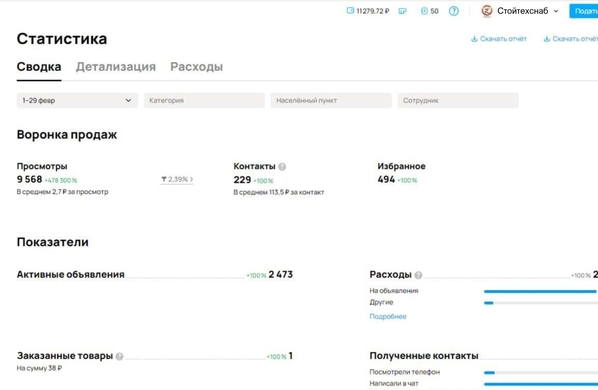
Task: Click the Сотрудник filter field
Action: (x=458, y=100)
